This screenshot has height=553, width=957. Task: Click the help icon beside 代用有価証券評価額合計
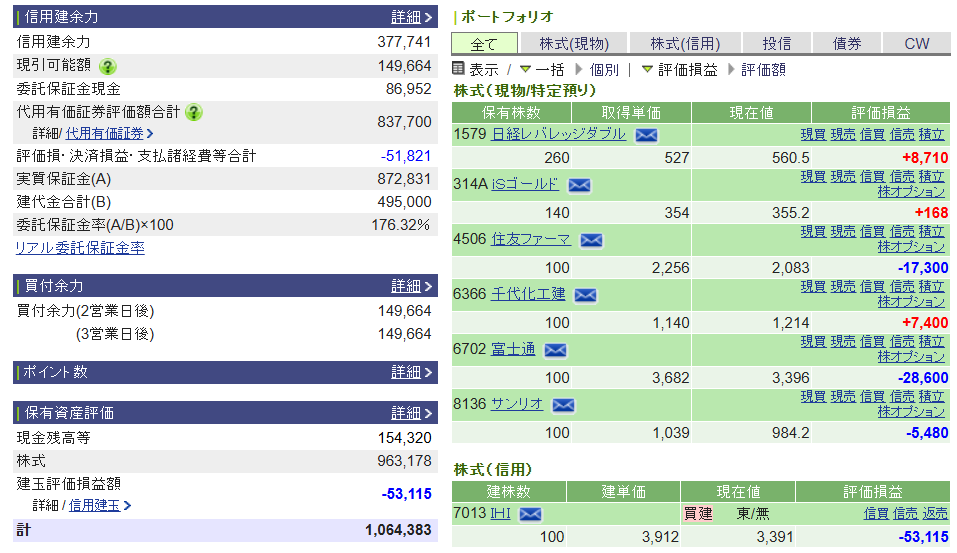pos(194,112)
